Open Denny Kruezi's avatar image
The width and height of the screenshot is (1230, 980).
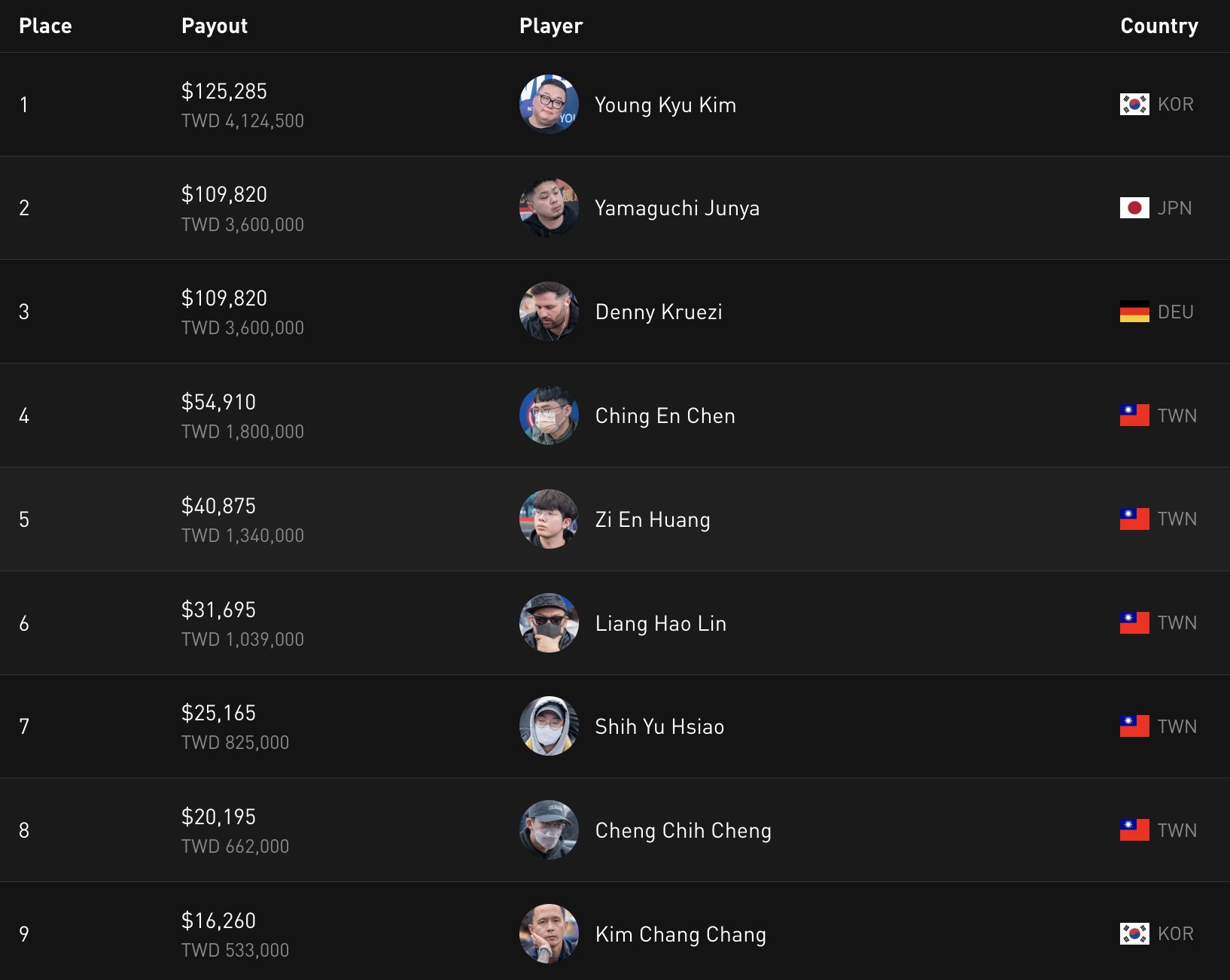click(549, 312)
